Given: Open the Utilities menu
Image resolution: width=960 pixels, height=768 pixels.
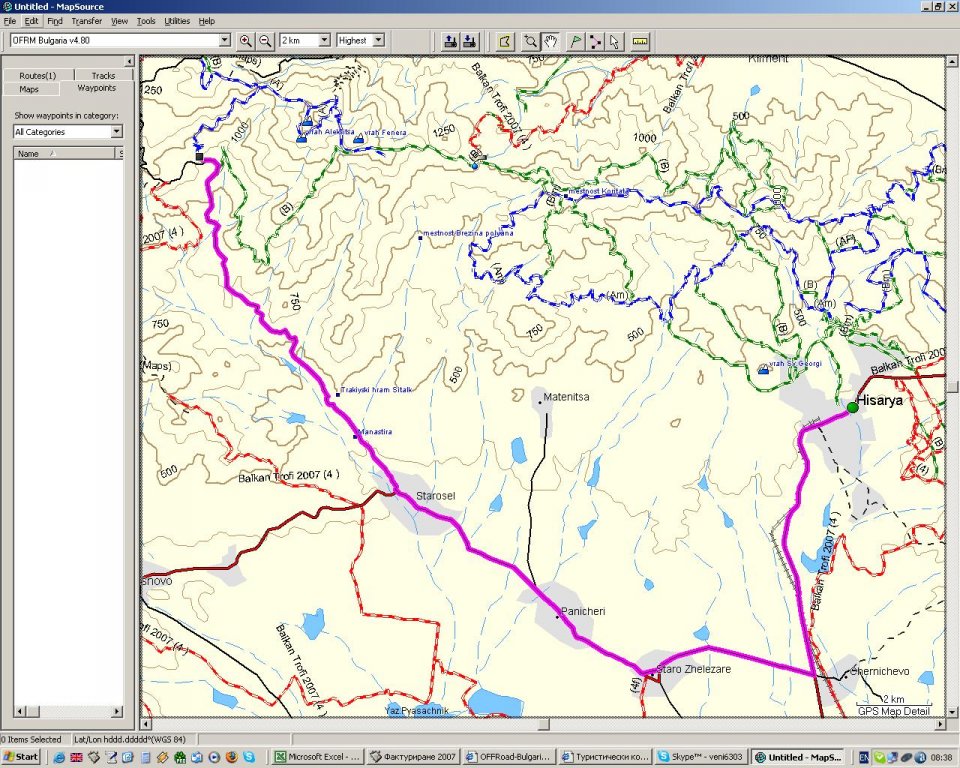Looking at the screenshot, I should tap(177, 21).
